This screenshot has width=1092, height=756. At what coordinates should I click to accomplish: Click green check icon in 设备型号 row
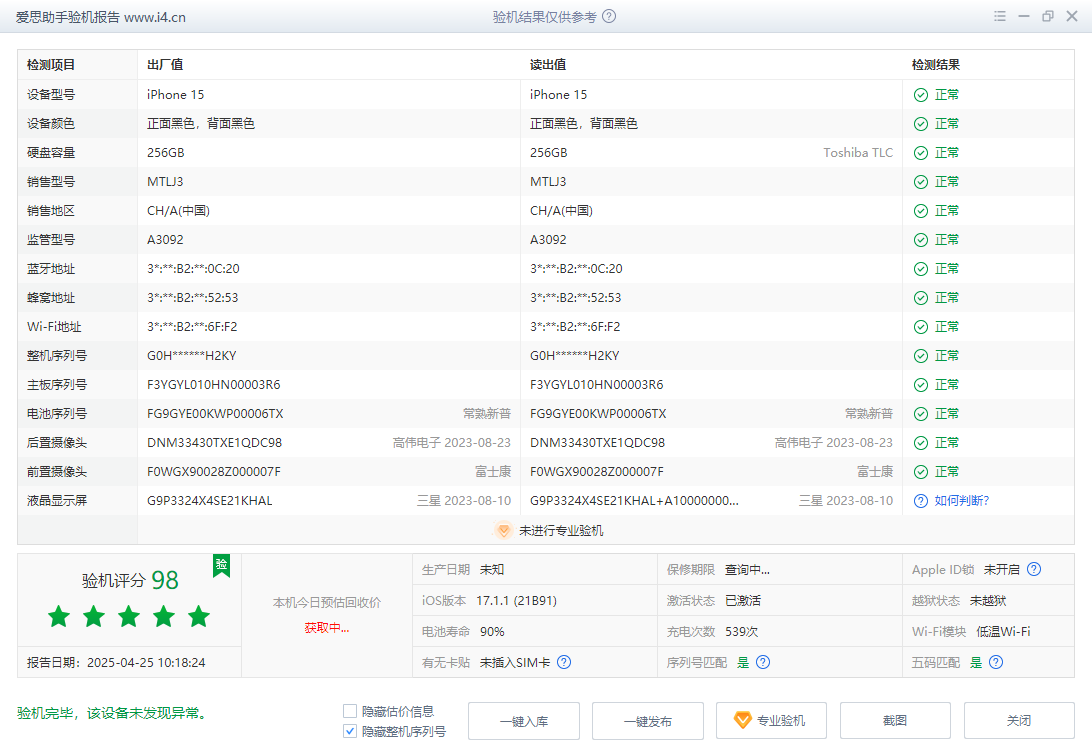(x=921, y=95)
